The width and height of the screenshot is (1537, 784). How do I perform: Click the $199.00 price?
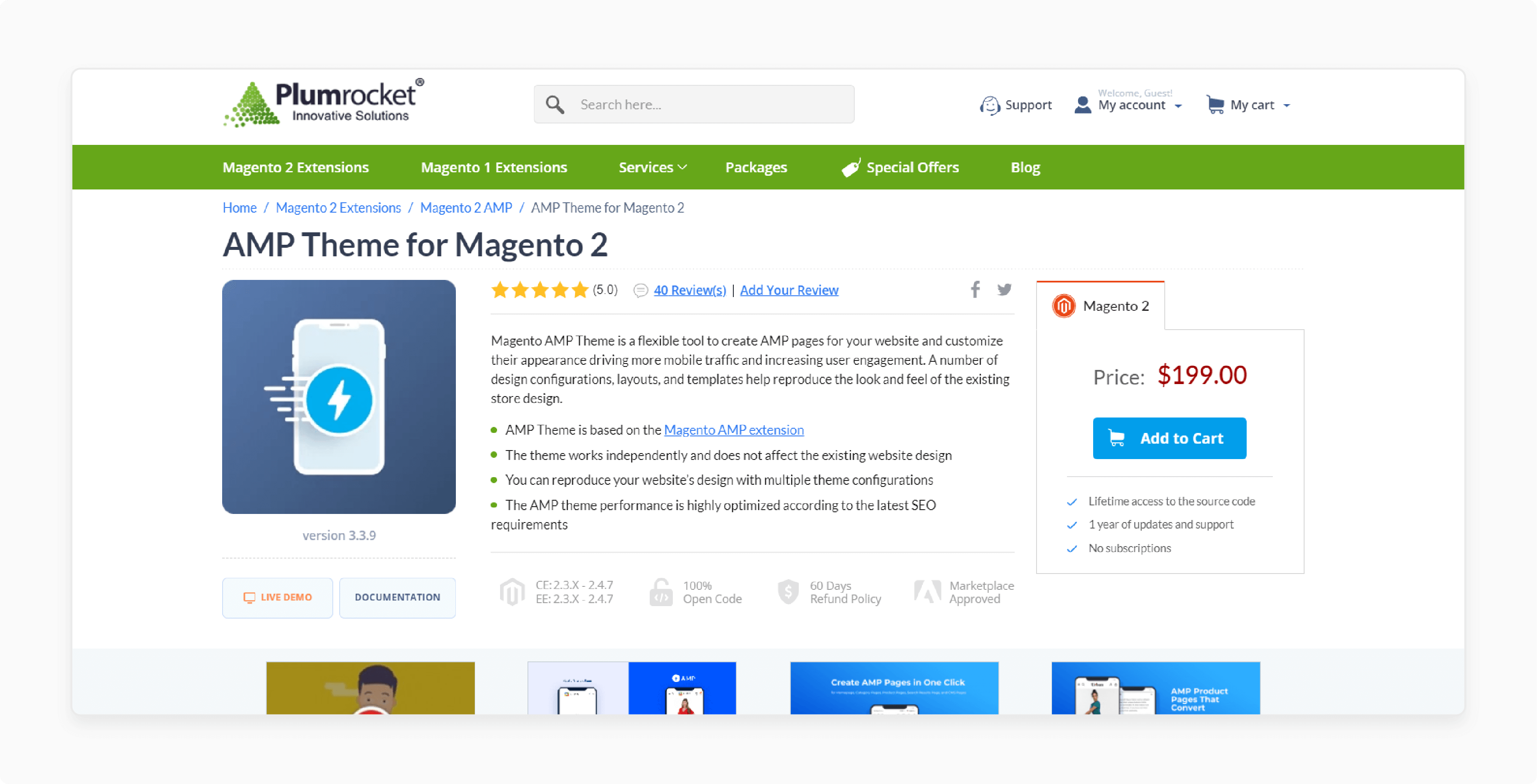1202,375
